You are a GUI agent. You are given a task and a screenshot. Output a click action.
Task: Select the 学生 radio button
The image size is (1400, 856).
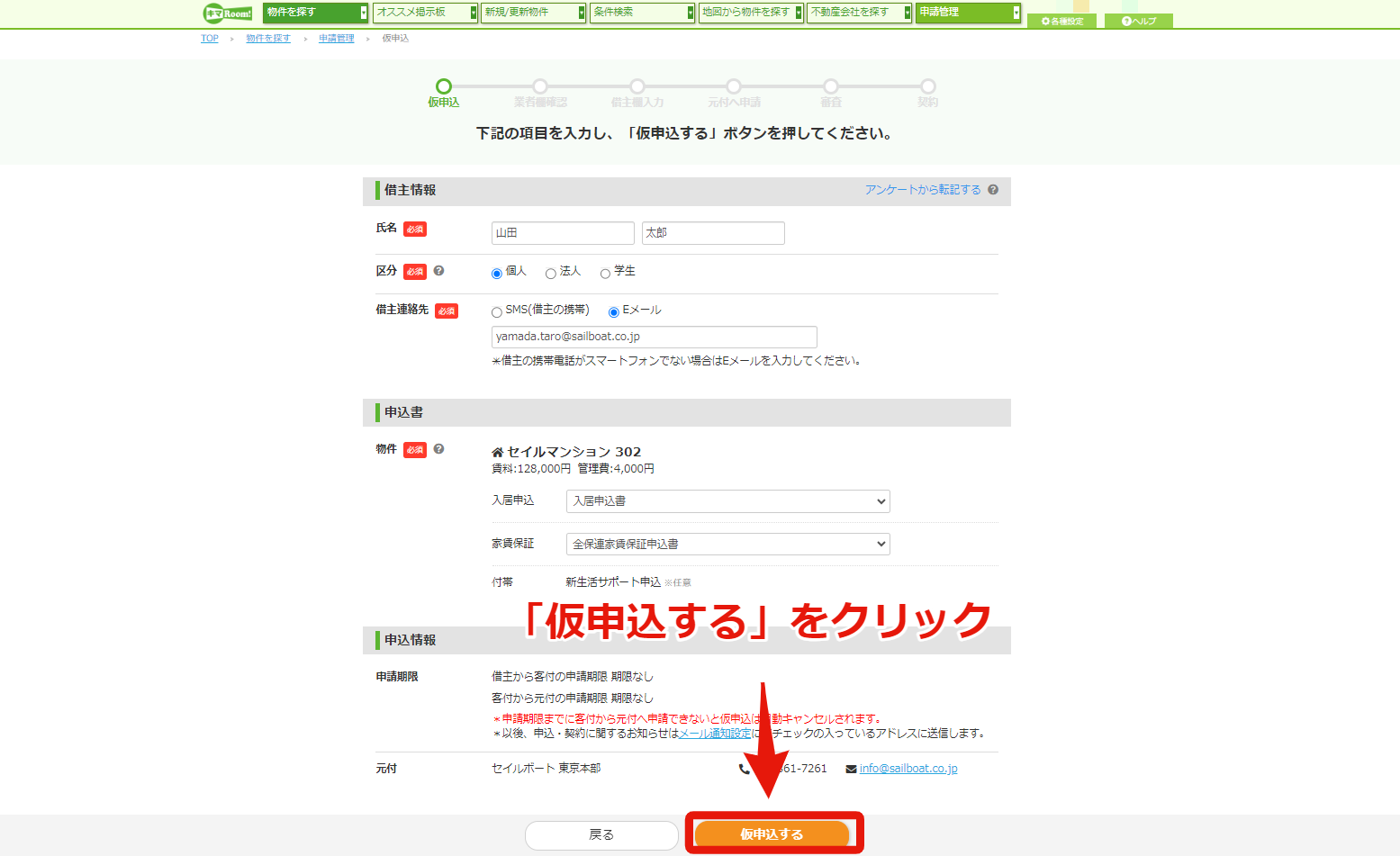tap(605, 274)
